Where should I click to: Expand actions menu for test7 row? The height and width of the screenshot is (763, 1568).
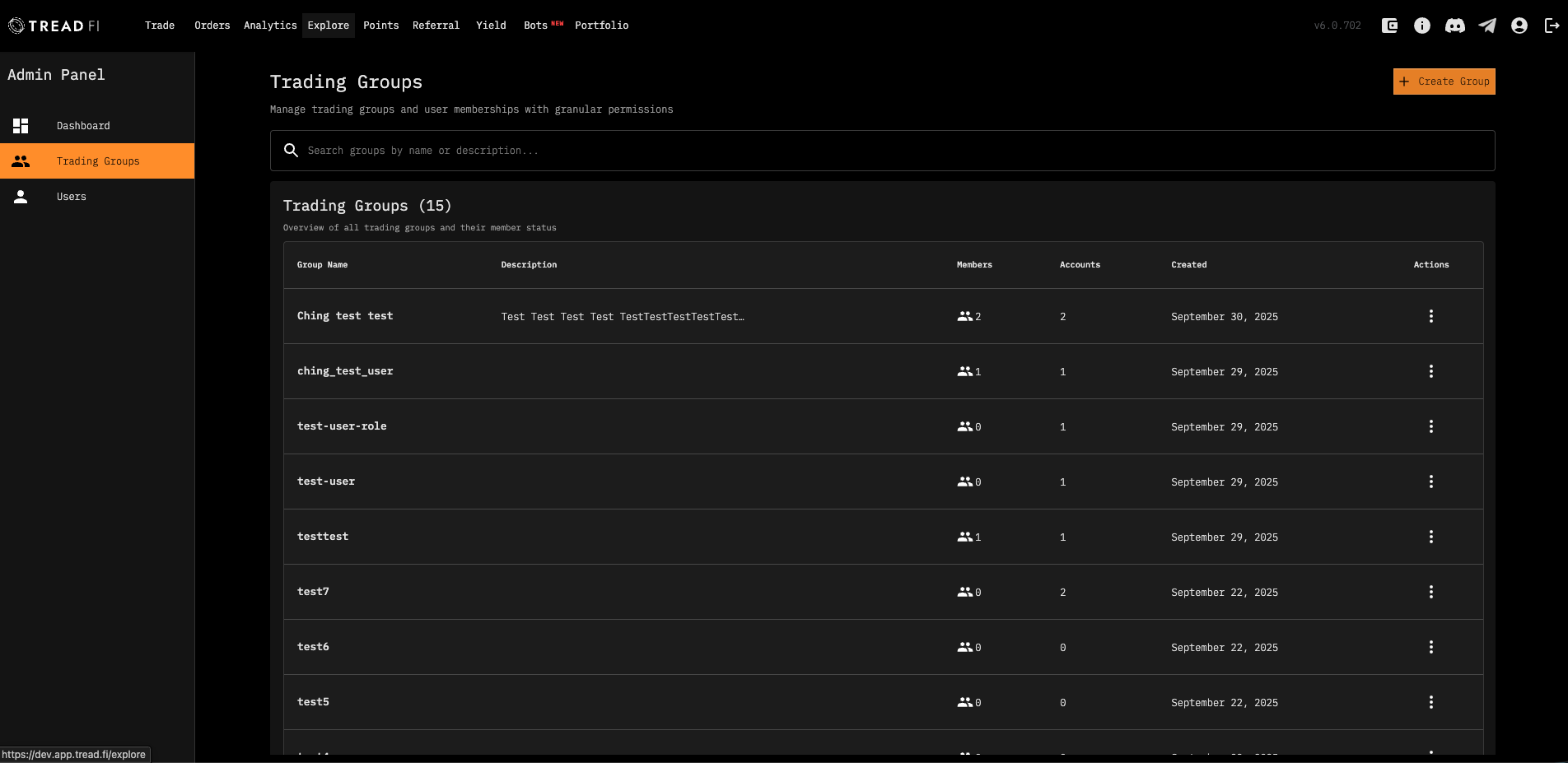(1430, 592)
